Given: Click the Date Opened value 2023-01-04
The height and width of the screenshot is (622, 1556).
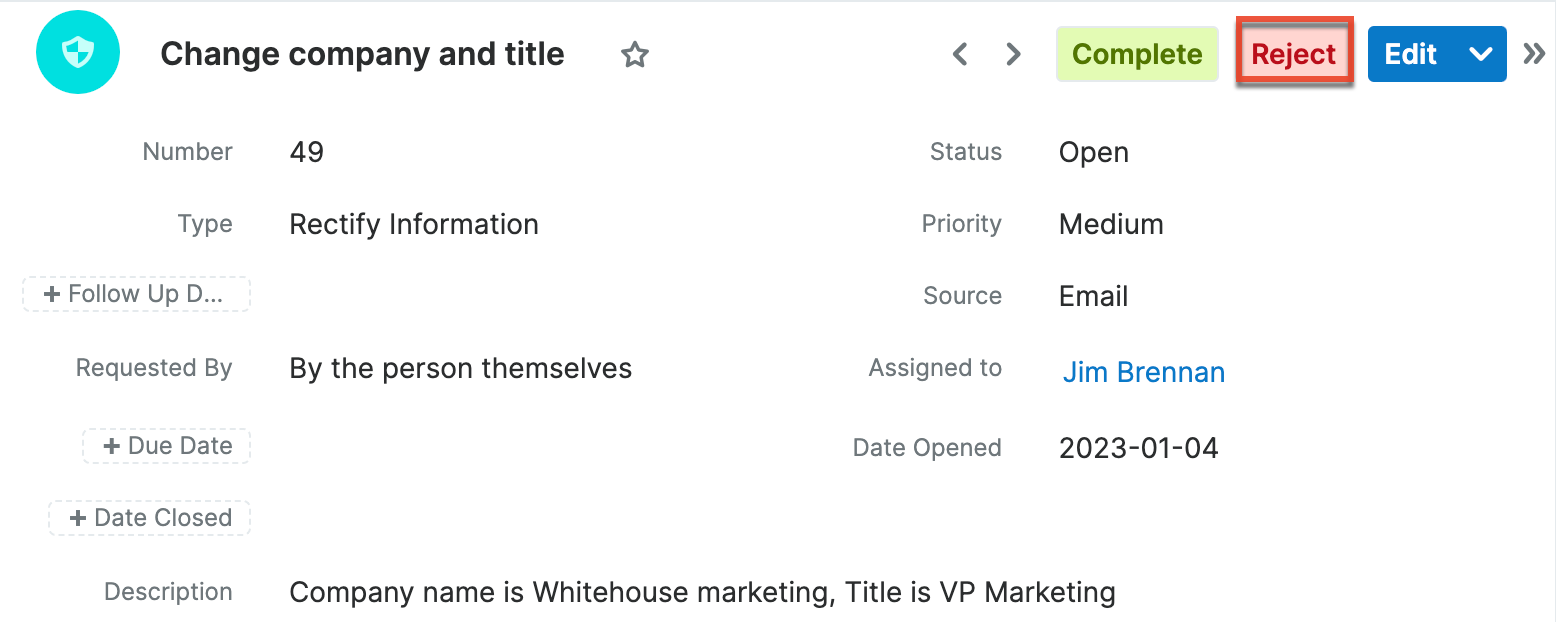Looking at the screenshot, I should pos(1138,448).
